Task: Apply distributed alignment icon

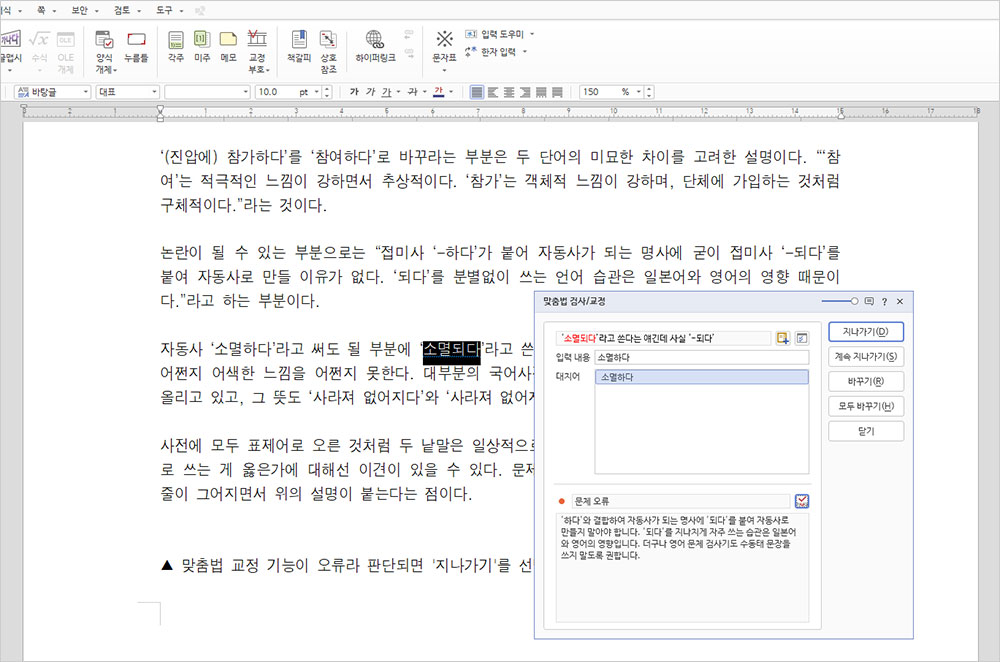Action: (x=541, y=92)
